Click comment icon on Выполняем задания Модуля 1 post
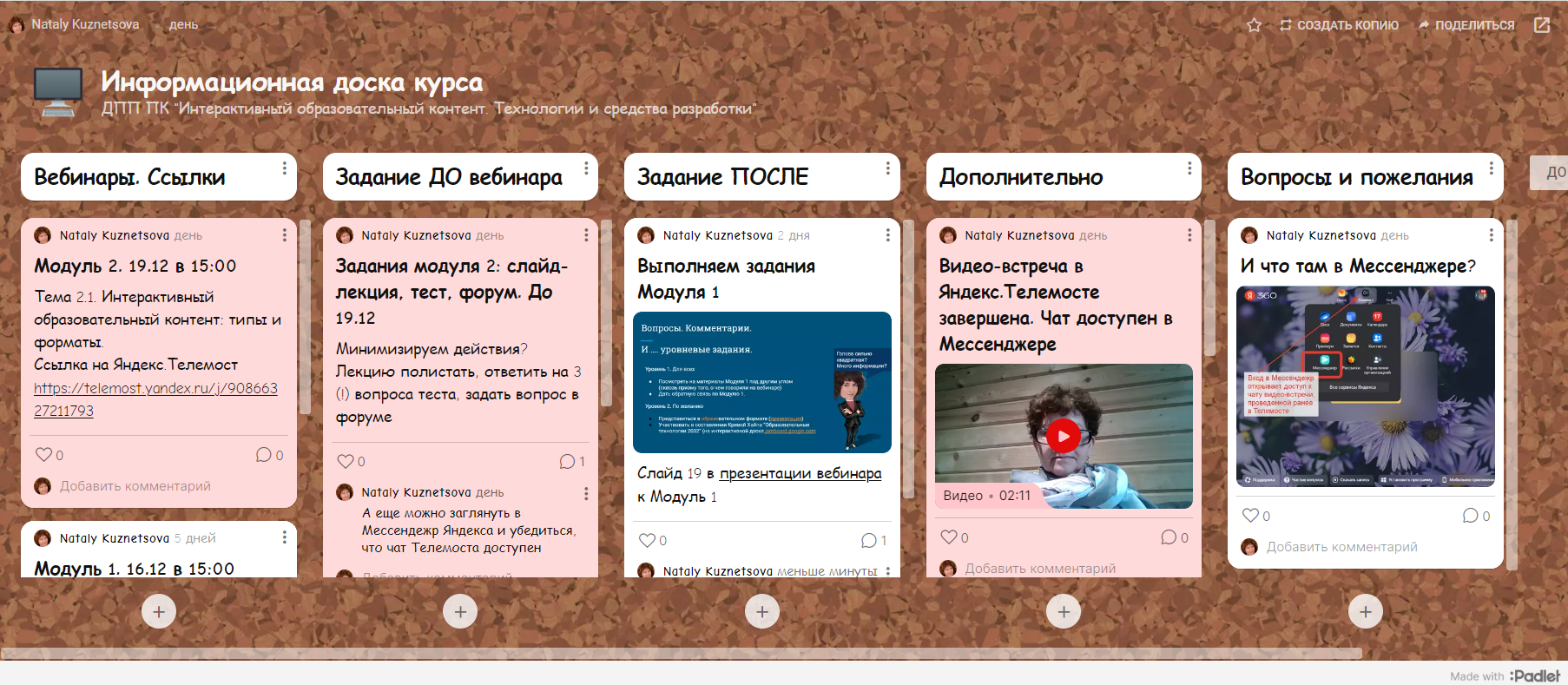Image resolution: width=1568 pixels, height=685 pixels. [x=868, y=540]
